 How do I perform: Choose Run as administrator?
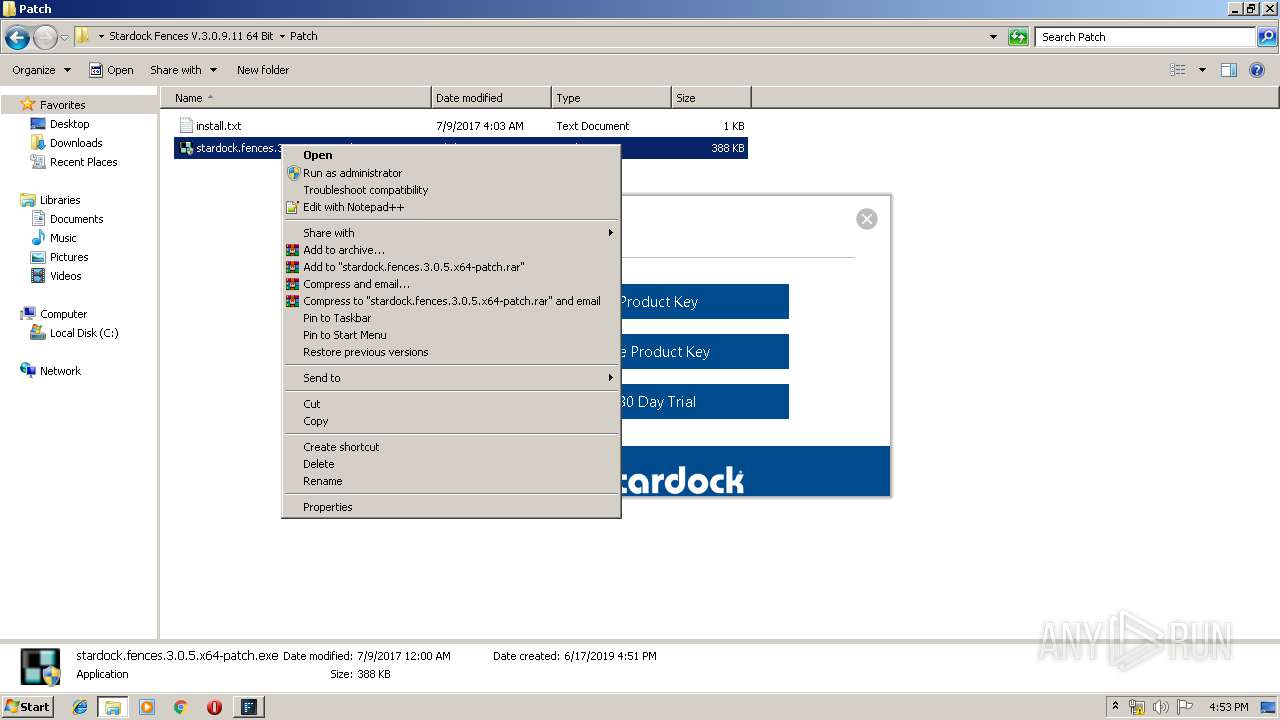click(452, 173)
